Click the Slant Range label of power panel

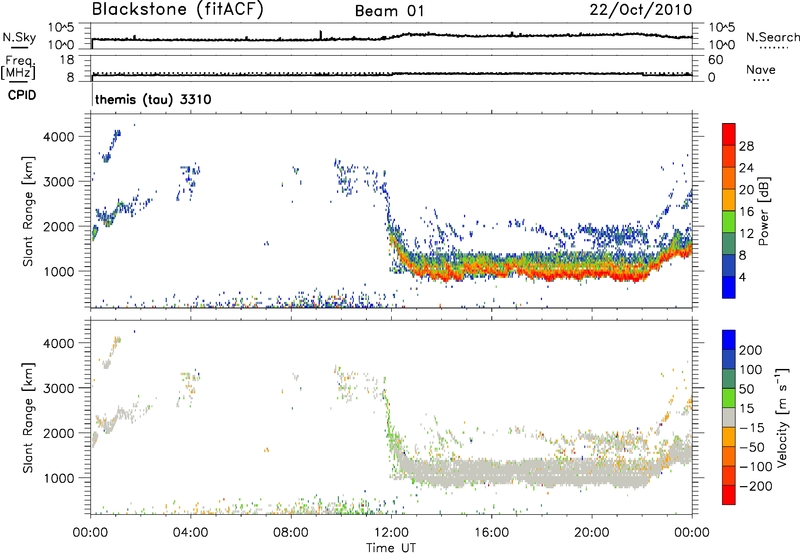tap(28, 211)
